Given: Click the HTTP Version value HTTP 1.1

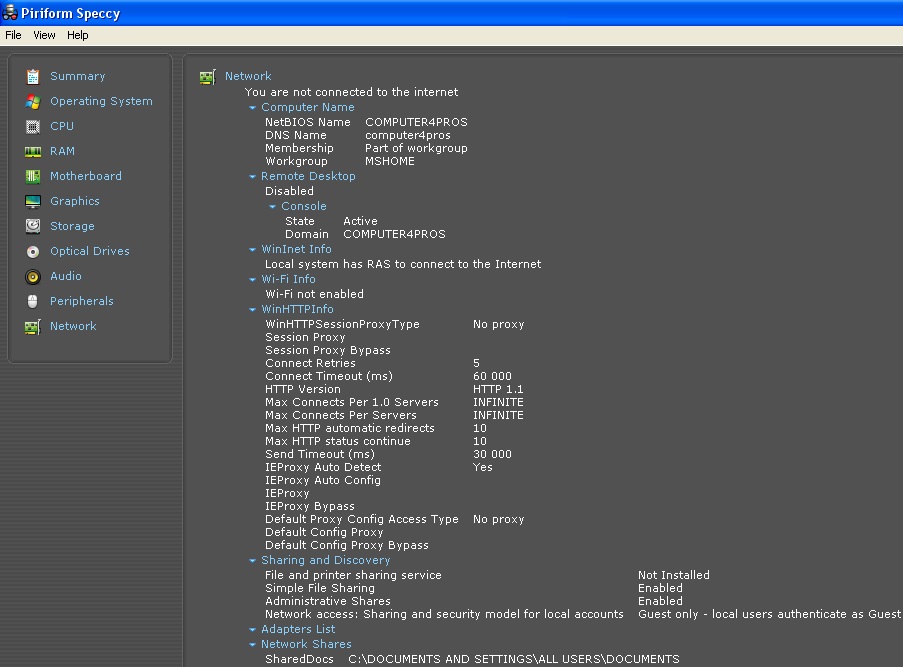Looking at the screenshot, I should tap(498, 389).
